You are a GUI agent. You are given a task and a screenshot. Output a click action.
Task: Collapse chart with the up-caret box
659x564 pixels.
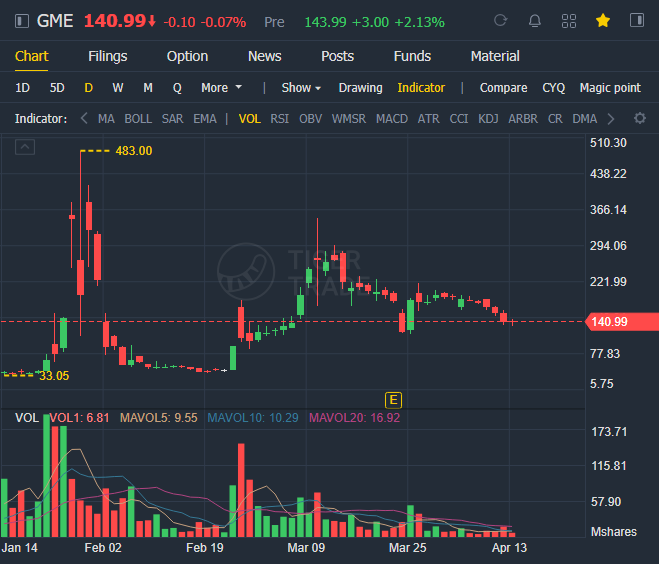(25, 147)
